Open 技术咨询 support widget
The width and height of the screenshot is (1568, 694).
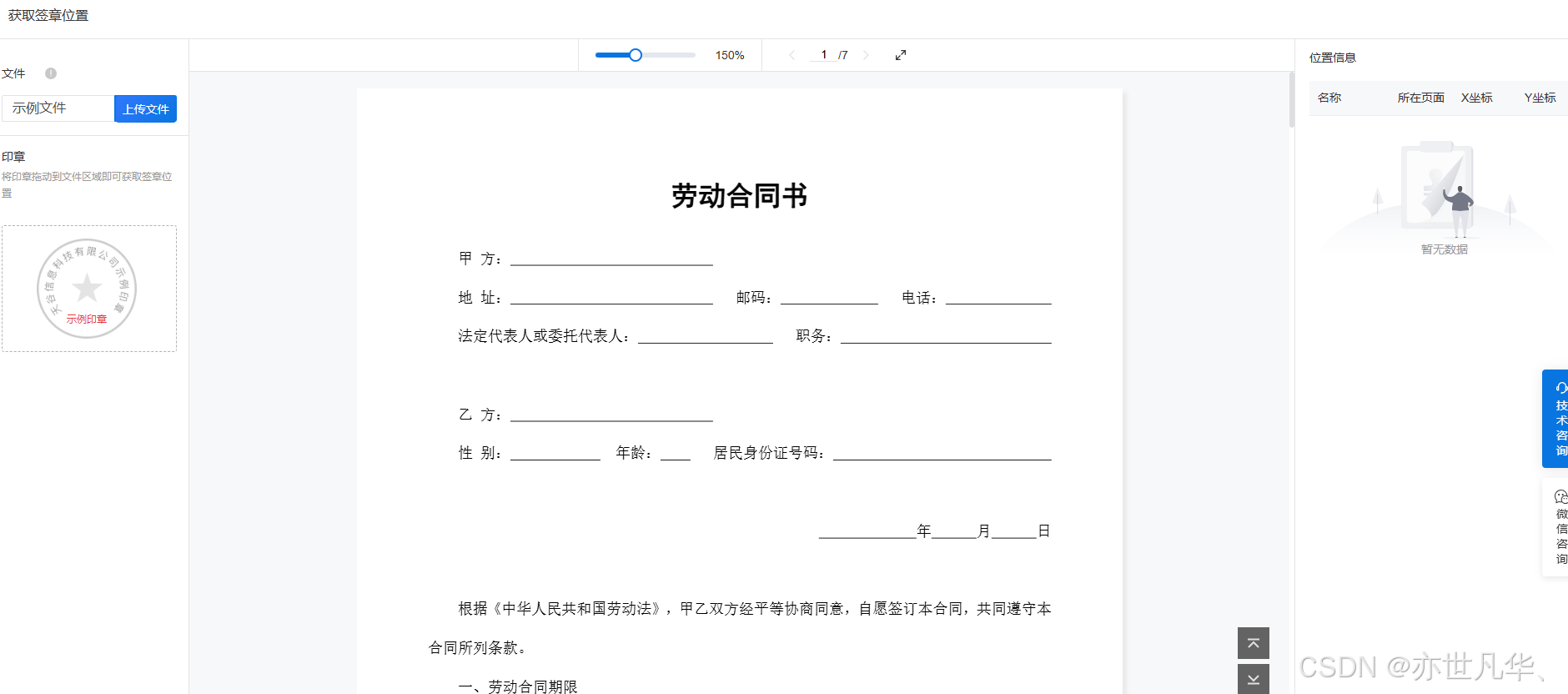coord(1555,419)
